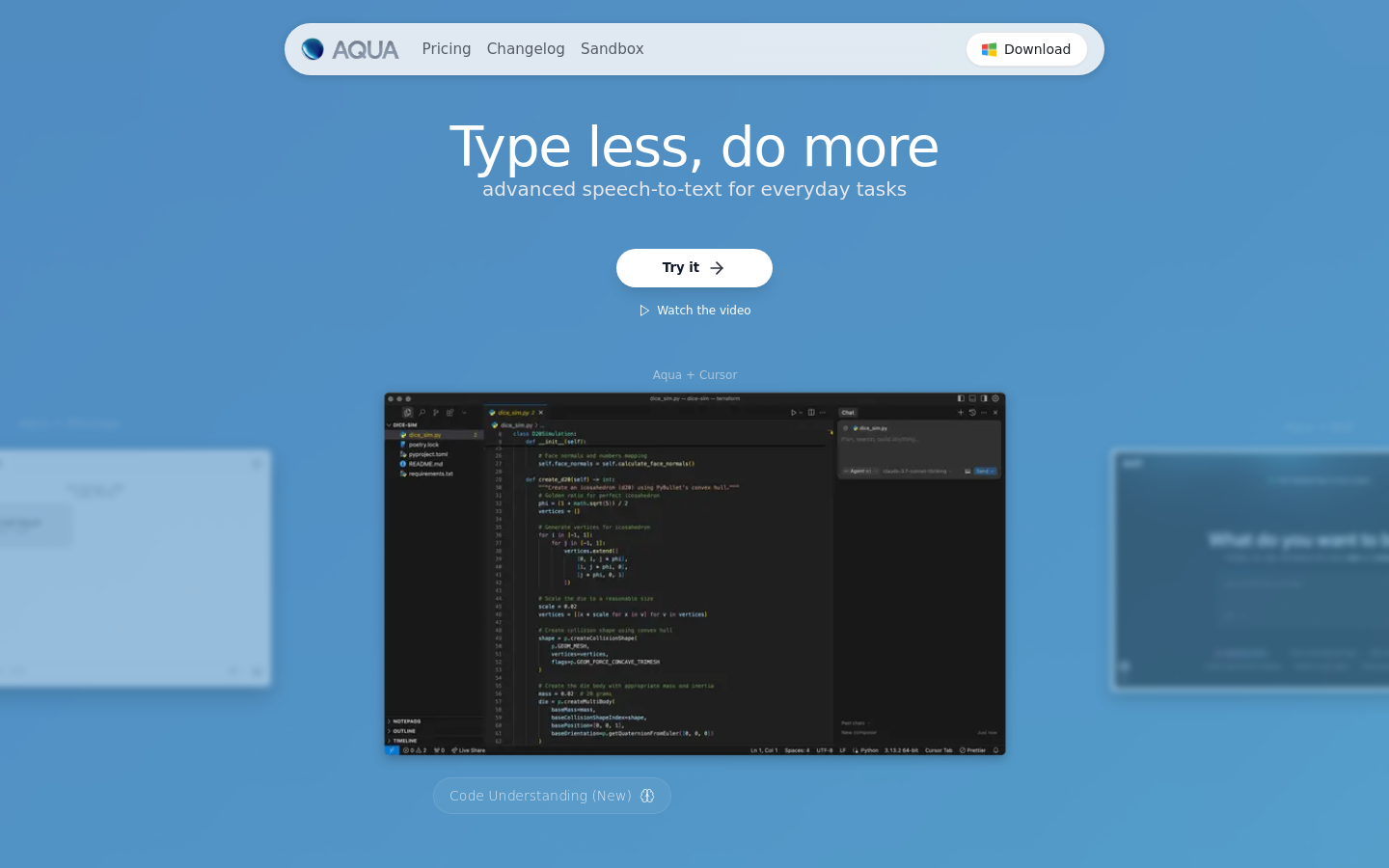Click the Try it button
The image size is (1389, 868).
694,268
